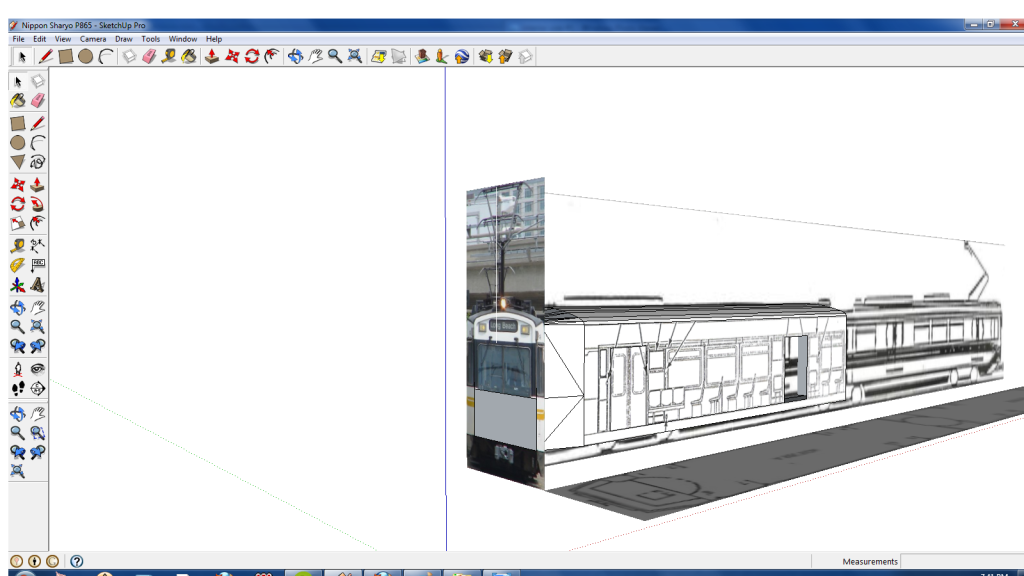Pick the Rectangle tool in left toolbar
This screenshot has width=1024, height=576.
pyautogui.click(x=18, y=123)
